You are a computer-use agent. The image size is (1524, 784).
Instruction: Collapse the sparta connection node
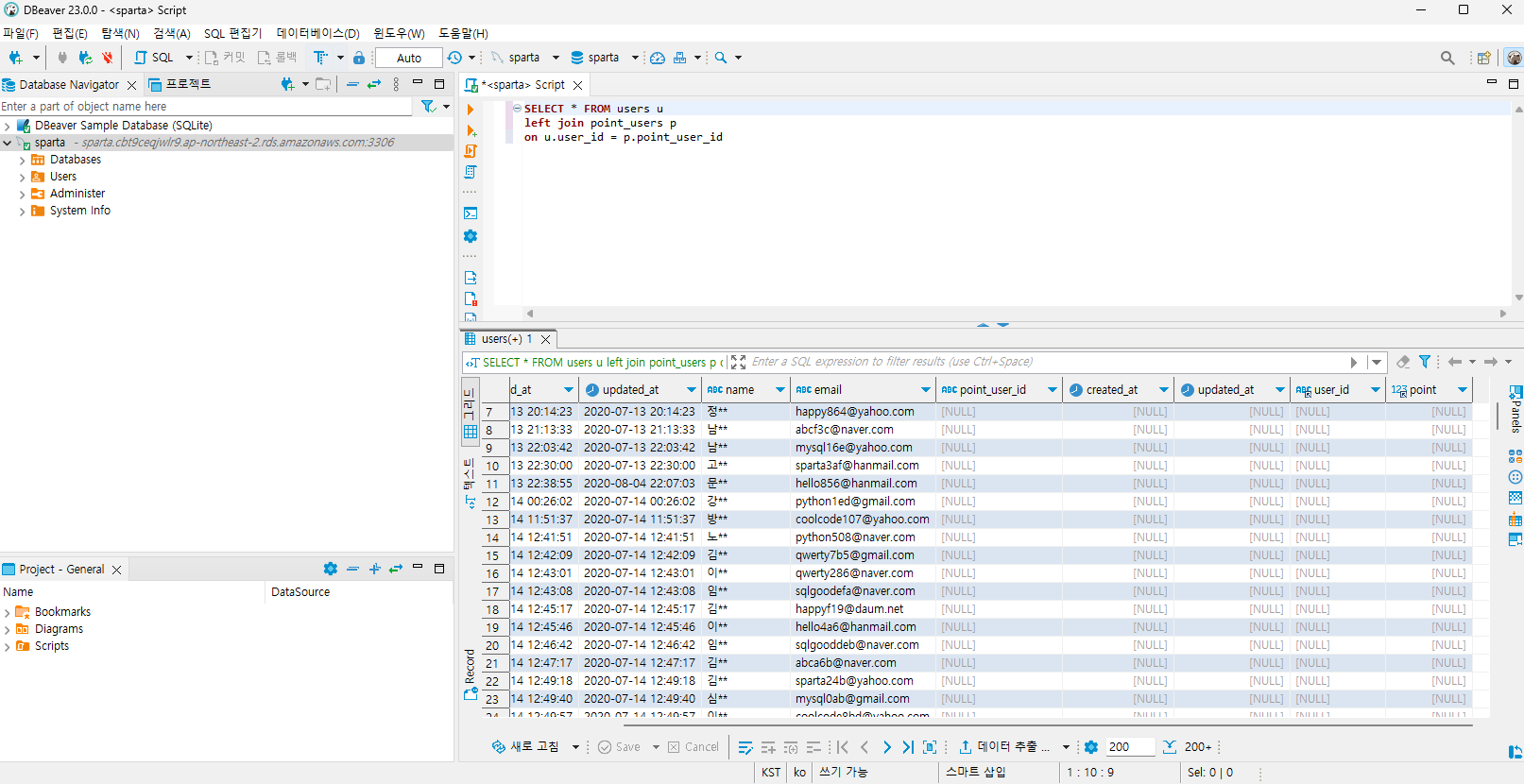pyautogui.click(x=8, y=144)
